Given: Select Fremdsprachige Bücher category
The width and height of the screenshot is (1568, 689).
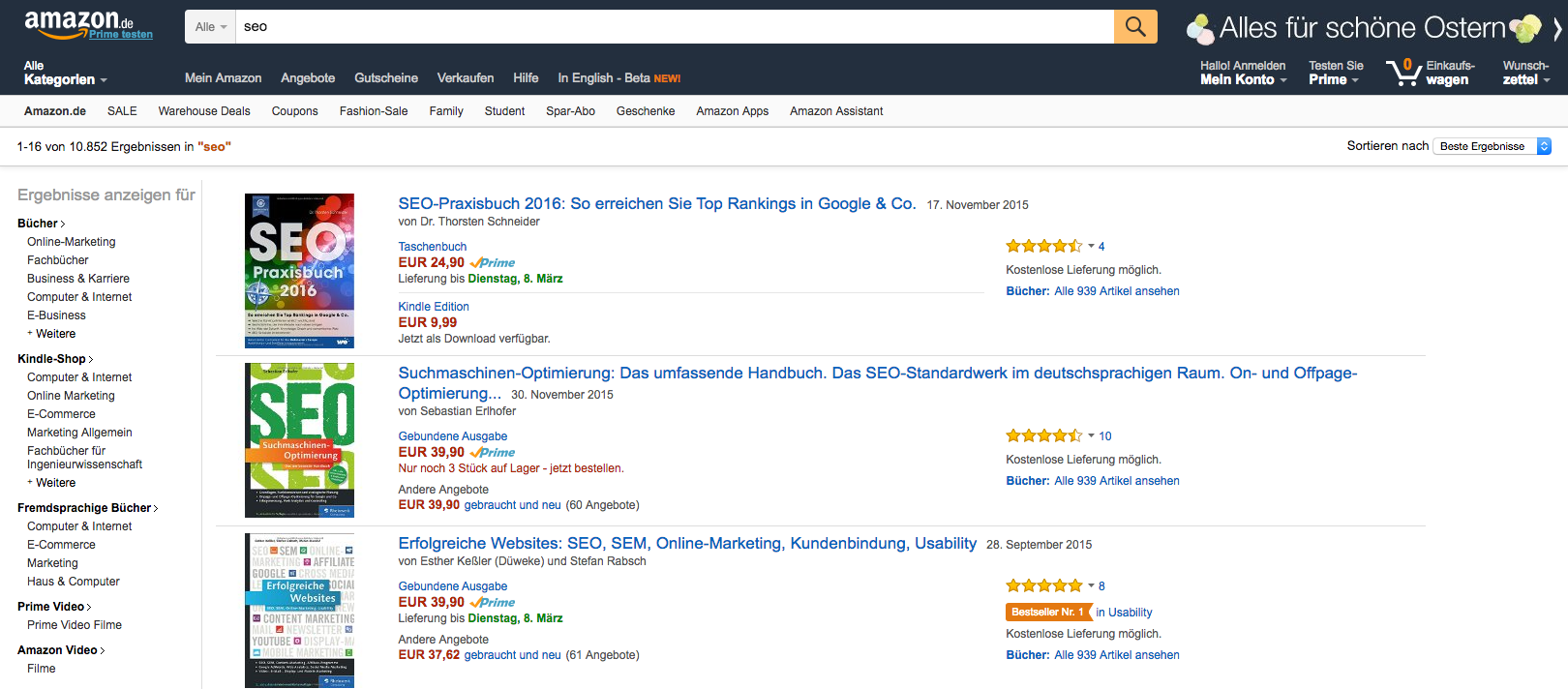Looking at the screenshot, I should click(x=87, y=508).
